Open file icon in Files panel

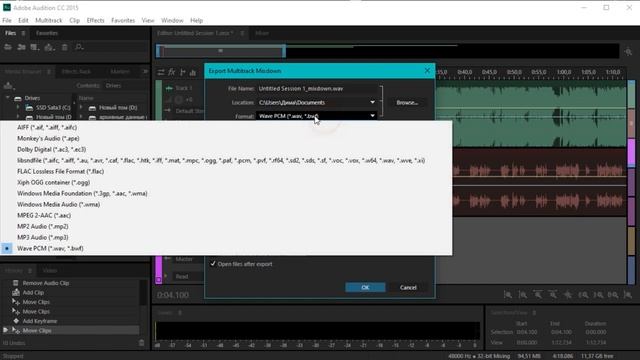(8, 47)
